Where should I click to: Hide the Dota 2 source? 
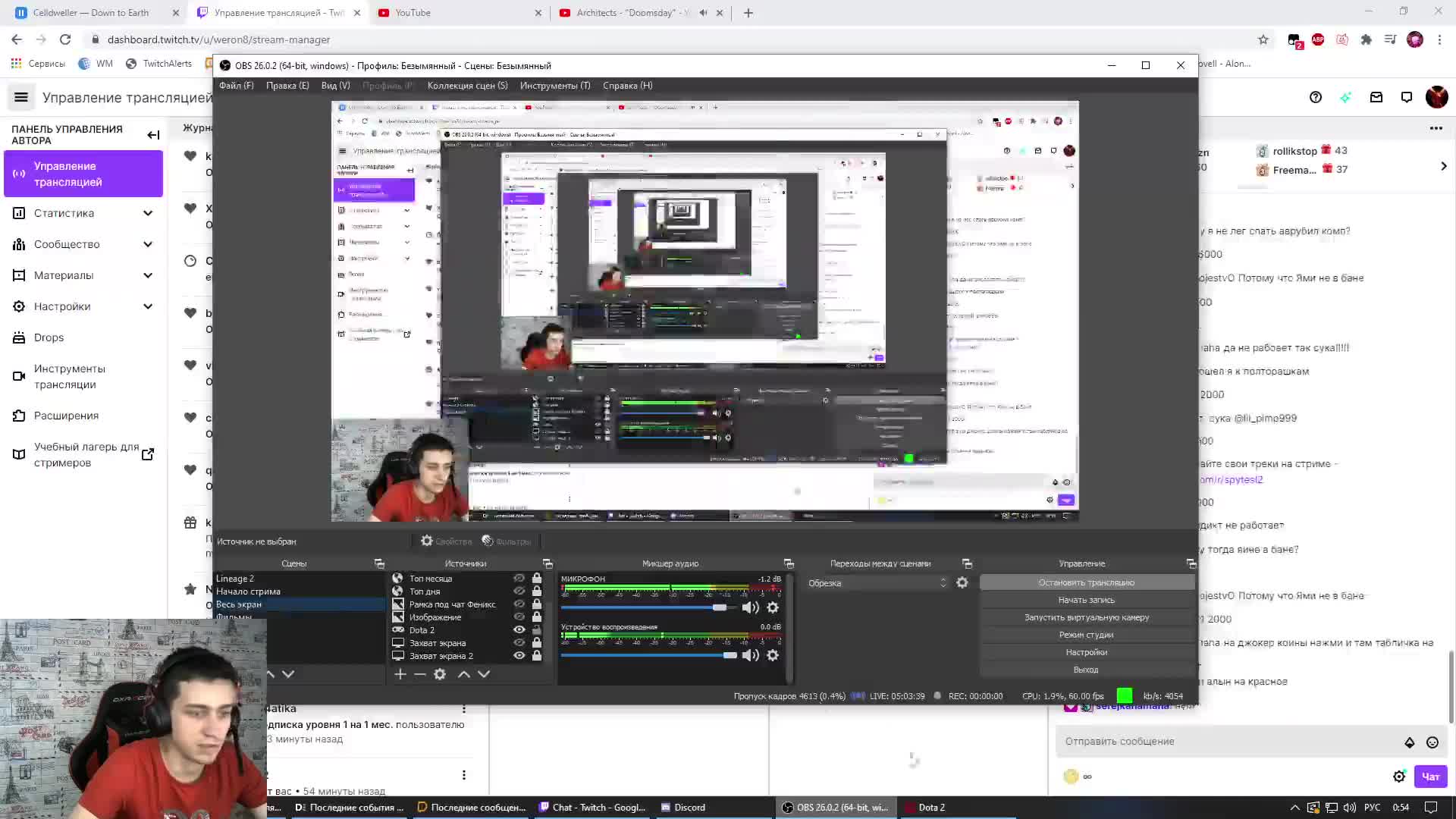(519, 630)
